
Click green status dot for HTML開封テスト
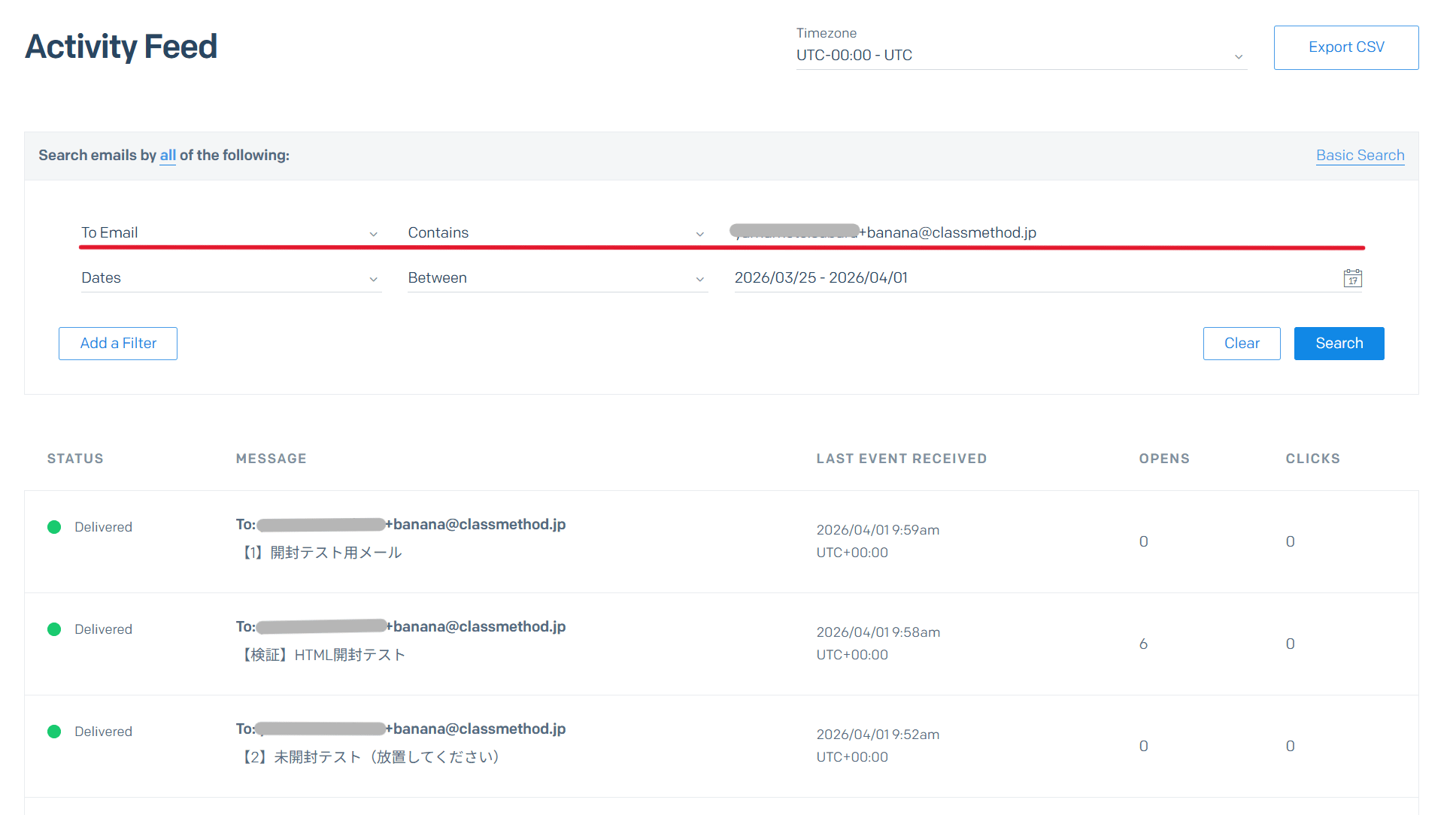[54, 629]
